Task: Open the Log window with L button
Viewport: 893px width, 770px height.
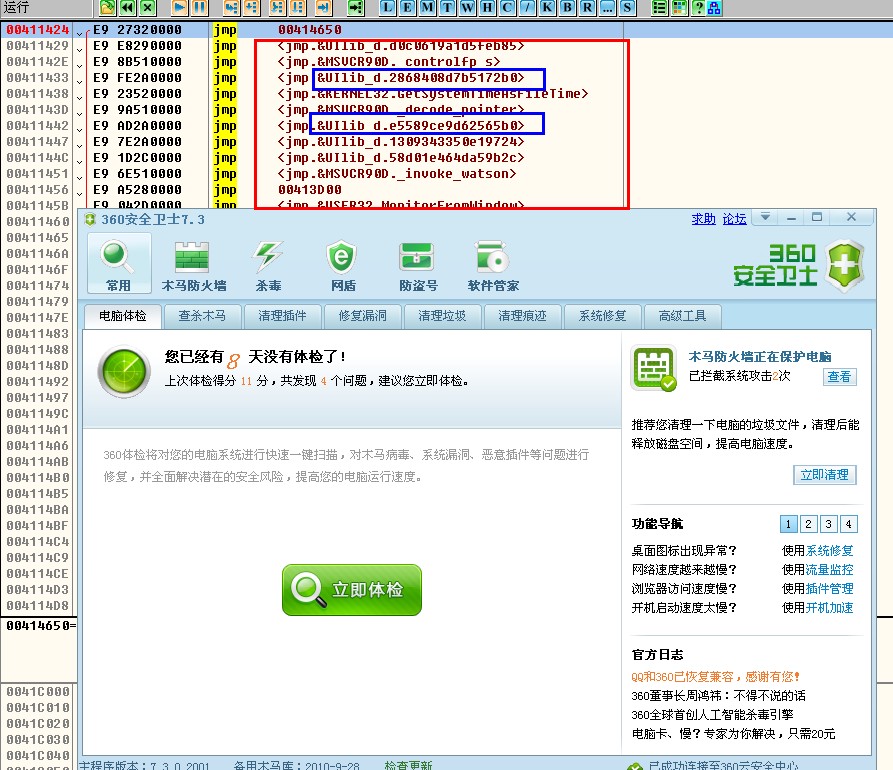Action: (388, 7)
